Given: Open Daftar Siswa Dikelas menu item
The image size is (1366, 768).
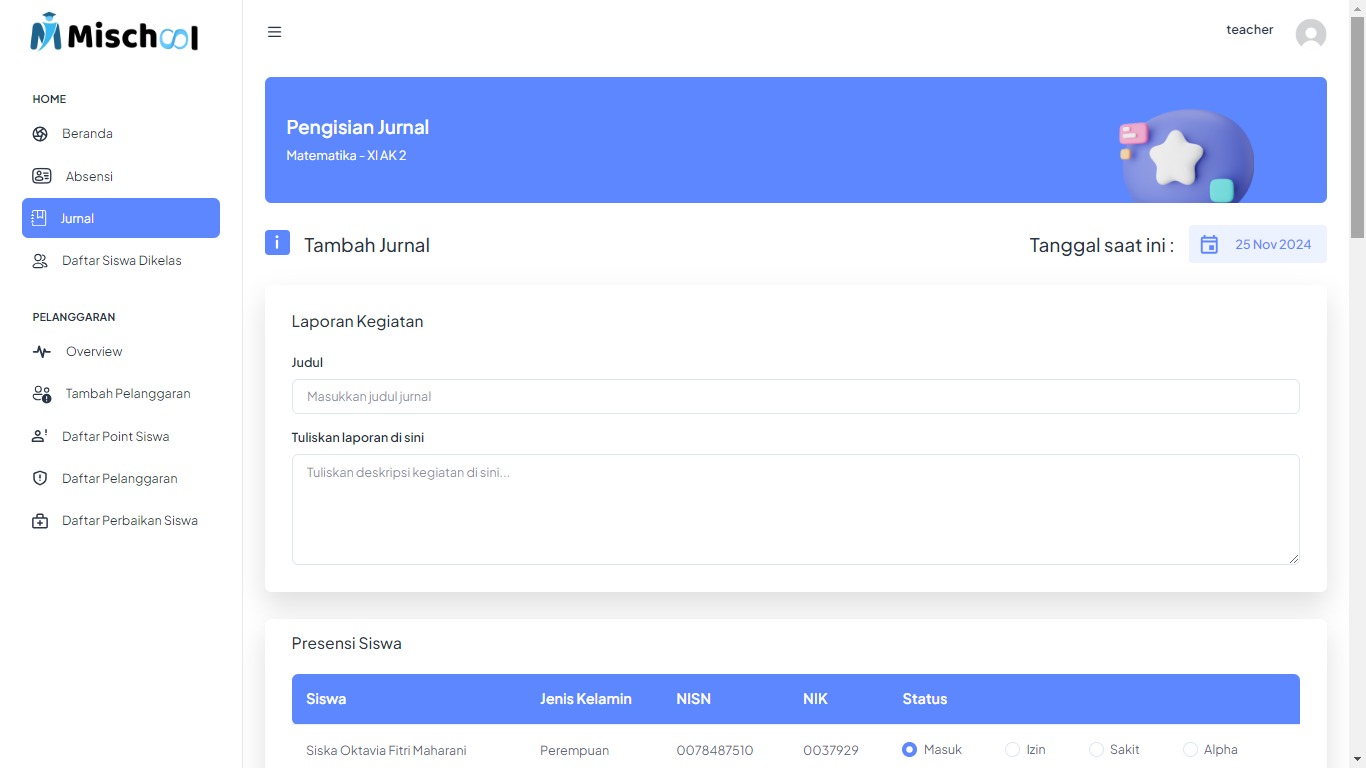Looking at the screenshot, I should 121,261.
